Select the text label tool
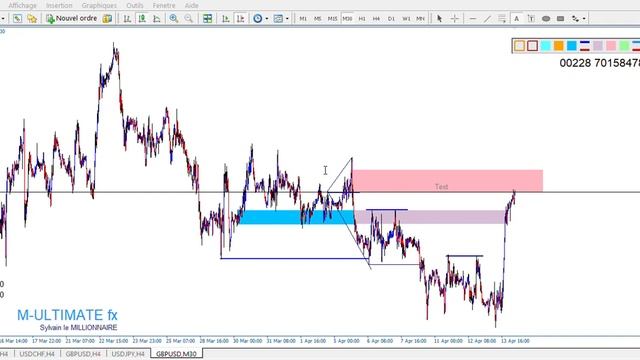This screenshot has width=640, height=360. pyautogui.click(x=531, y=18)
